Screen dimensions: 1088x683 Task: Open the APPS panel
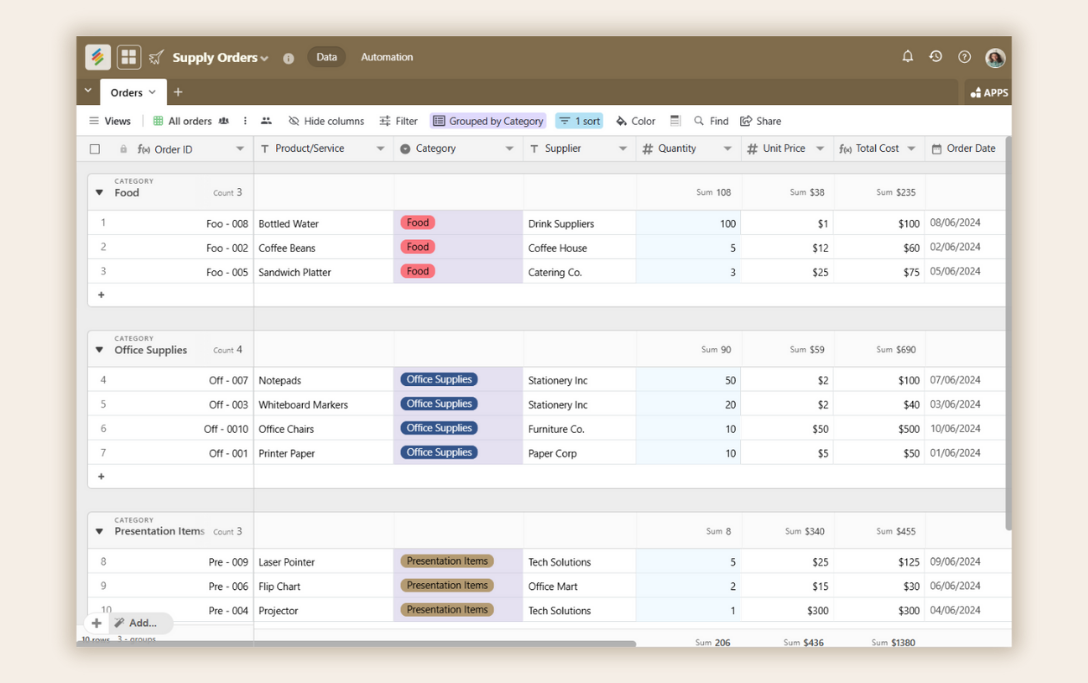coord(988,92)
